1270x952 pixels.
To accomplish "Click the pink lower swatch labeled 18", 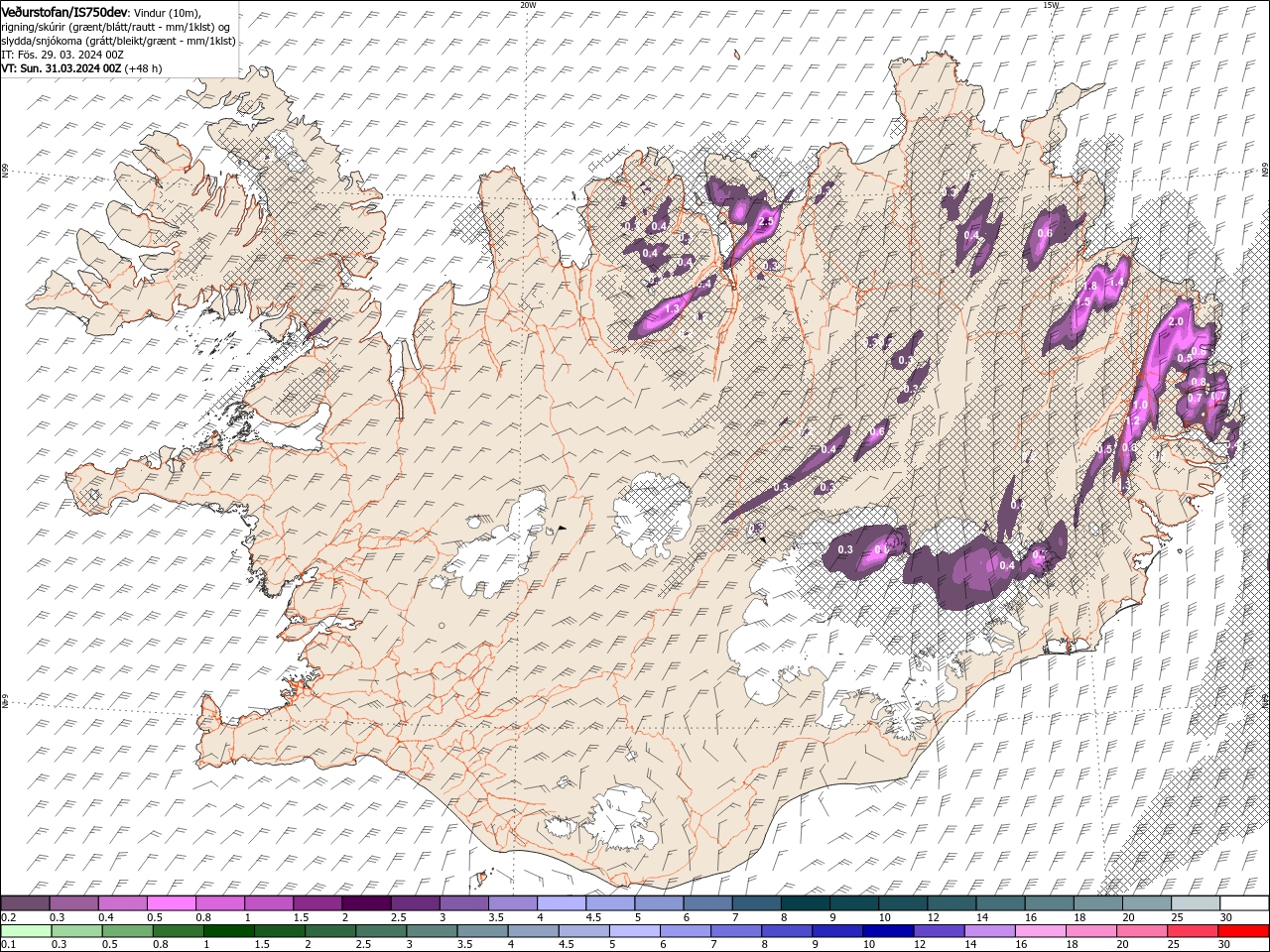I will tap(1089, 931).
